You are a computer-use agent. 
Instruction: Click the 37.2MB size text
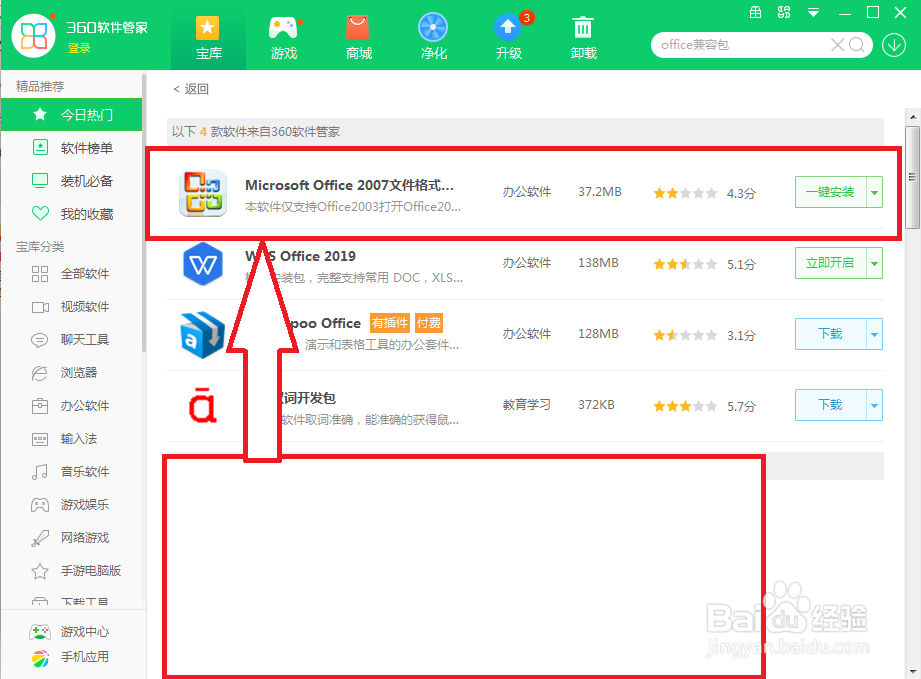click(600, 192)
